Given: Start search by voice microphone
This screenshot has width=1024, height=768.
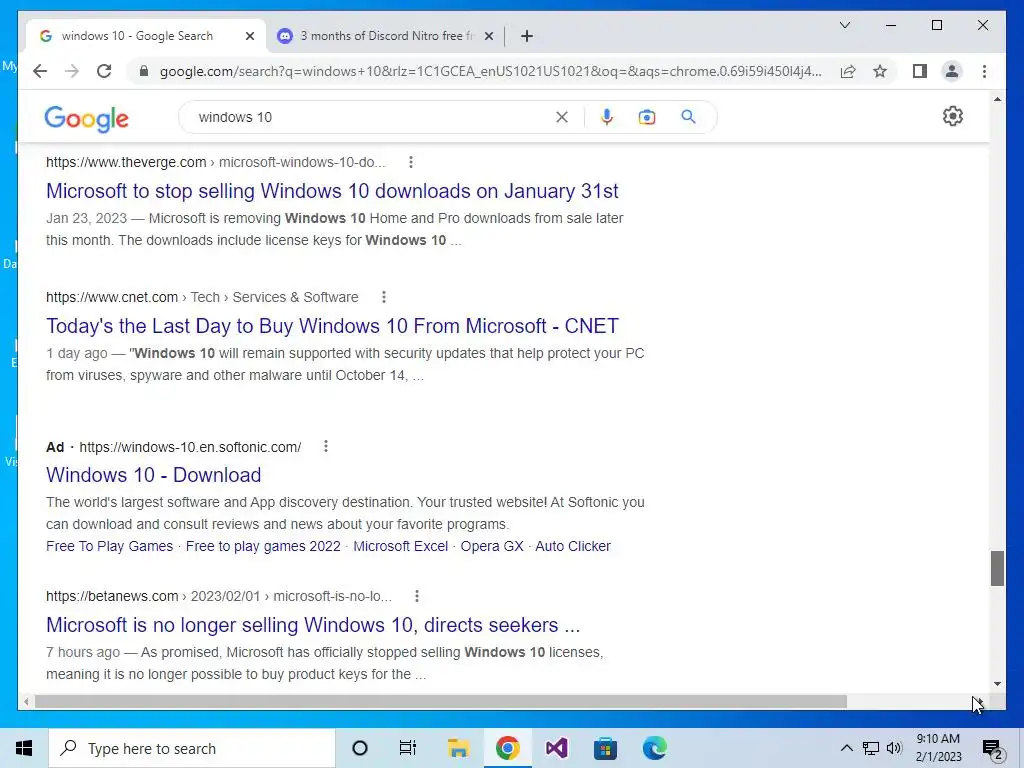Looking at the screenshot, I should 607,117.
